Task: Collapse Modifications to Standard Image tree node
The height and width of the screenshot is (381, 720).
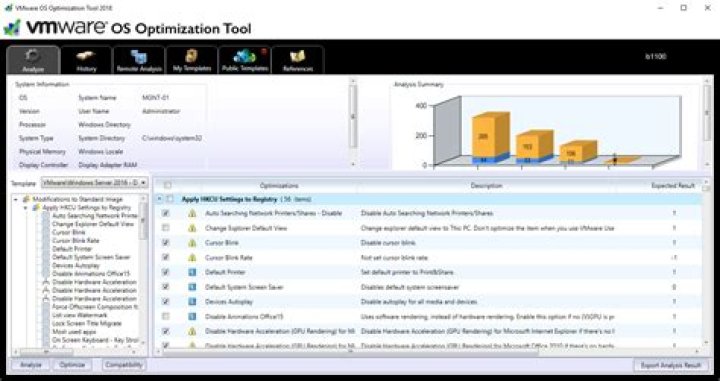Action: pyautogui.click(x=16, y=199)
